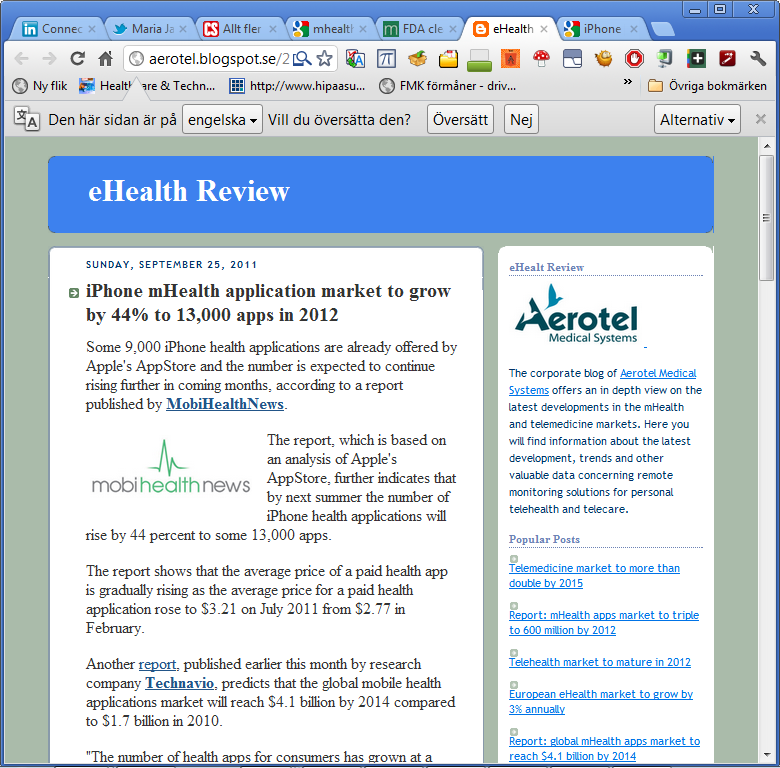Show more bookmarks with the chevron
The image size is (780, 768).
tap(628, 81)
